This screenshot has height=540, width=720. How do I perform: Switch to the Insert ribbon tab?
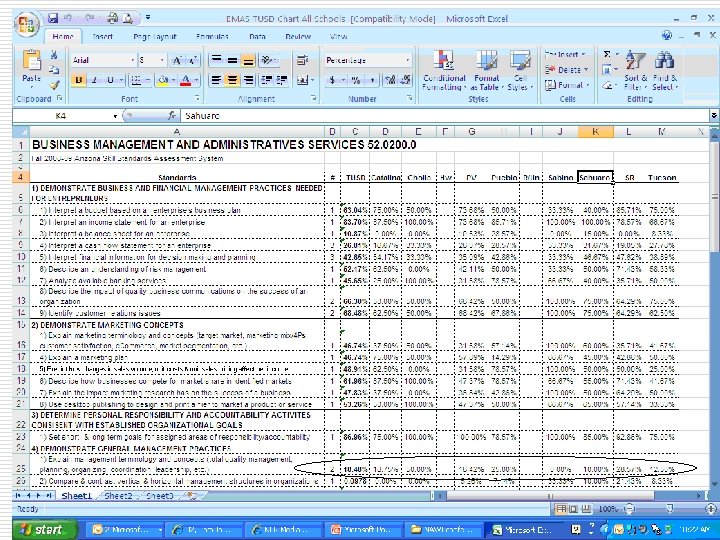click(103, 36)
